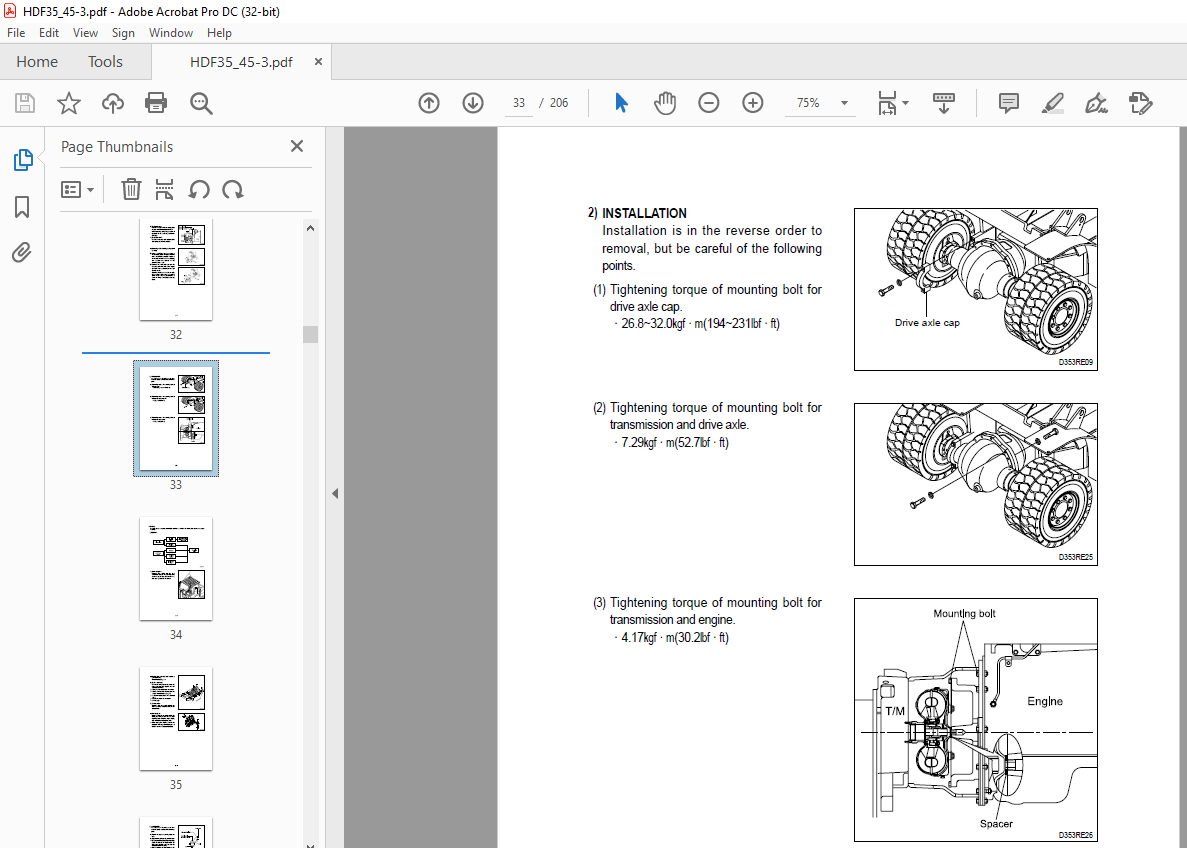Click the Print file icon

point(156,103)
